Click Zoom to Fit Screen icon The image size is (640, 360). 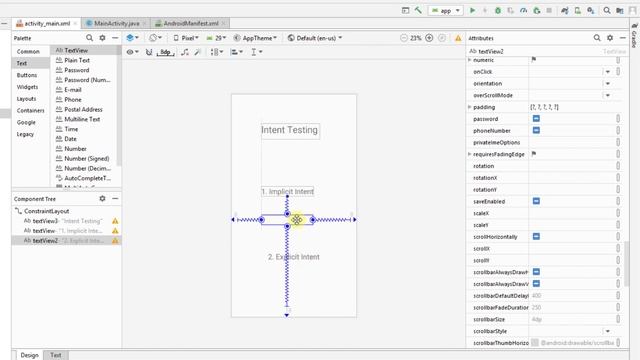tap(442, 38)
